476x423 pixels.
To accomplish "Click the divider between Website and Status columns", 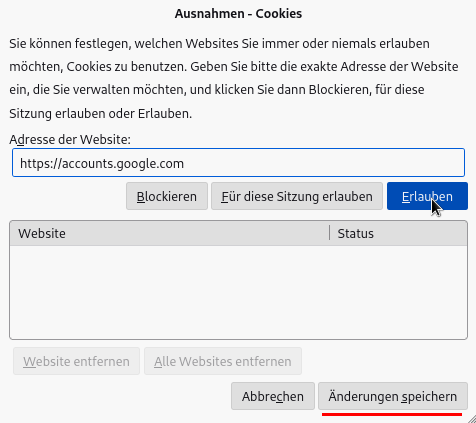I will tap(330, 233).
